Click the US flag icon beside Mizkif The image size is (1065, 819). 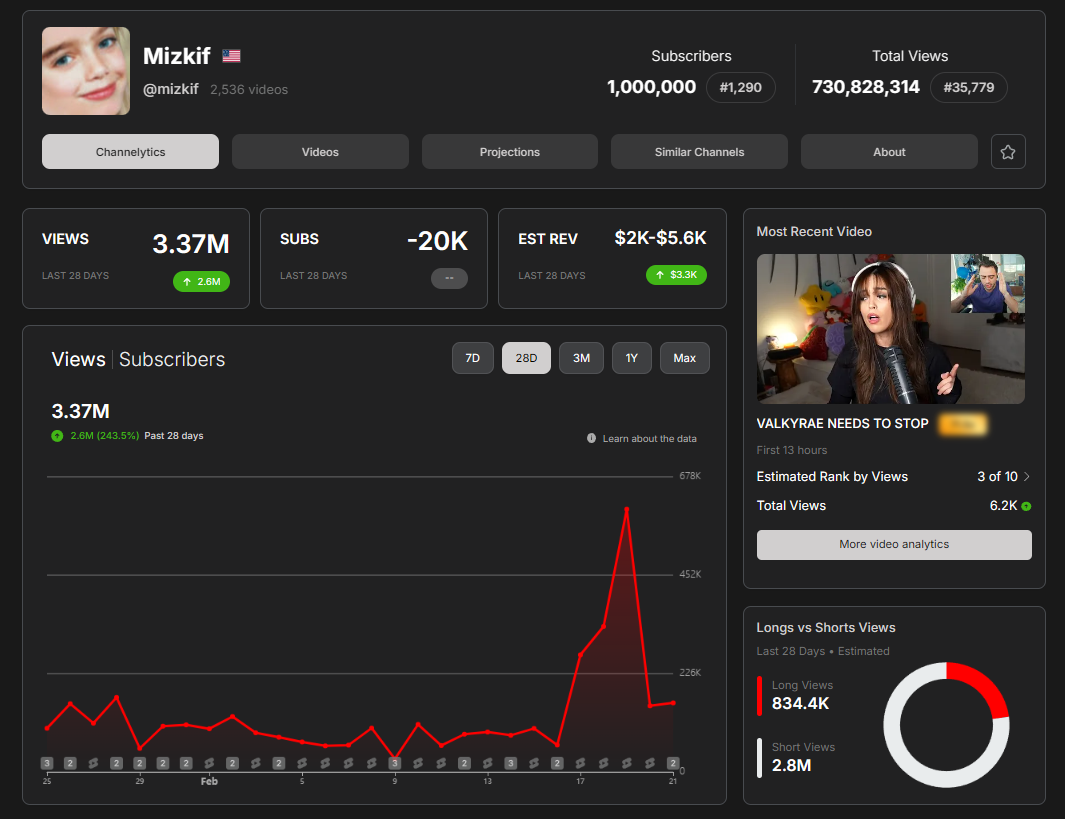(x=232, y=56)
